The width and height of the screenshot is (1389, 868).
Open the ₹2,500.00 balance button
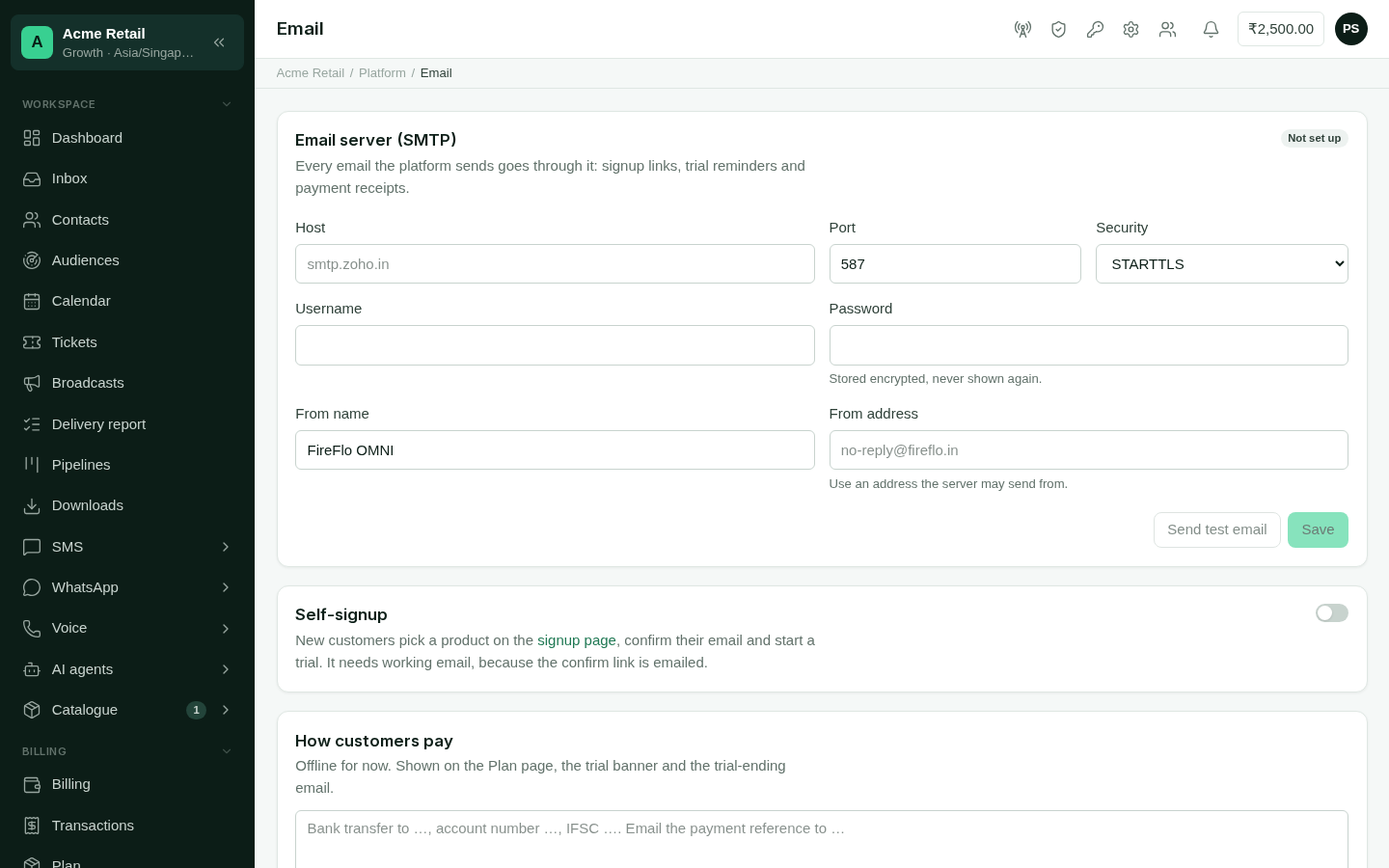point(1281,29)
